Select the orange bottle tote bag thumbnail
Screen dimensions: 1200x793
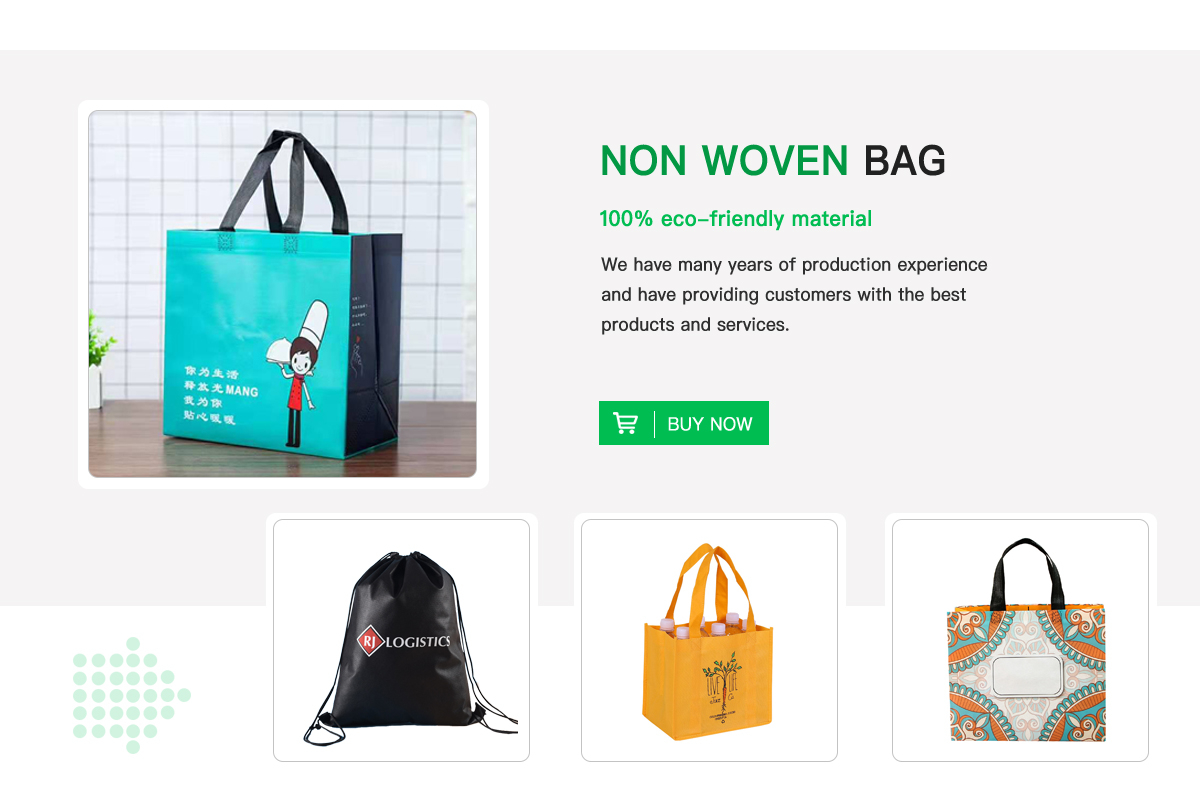(x=709, y=640)
